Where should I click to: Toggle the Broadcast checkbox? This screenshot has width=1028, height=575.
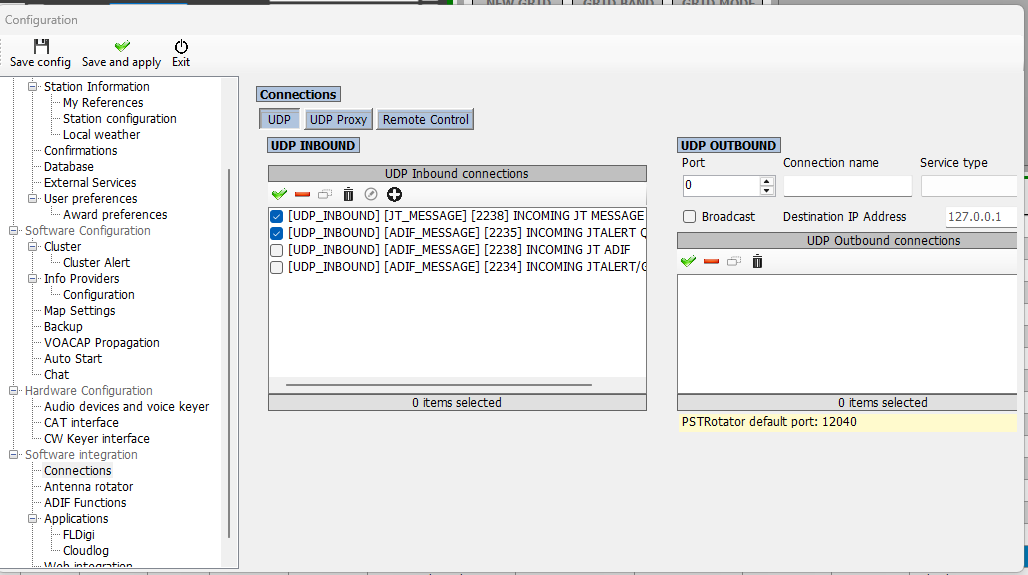690,217
